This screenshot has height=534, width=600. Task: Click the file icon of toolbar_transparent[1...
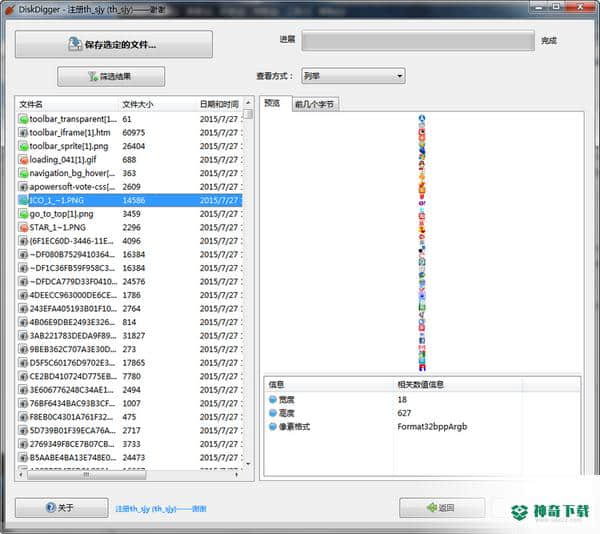(23, 119)
